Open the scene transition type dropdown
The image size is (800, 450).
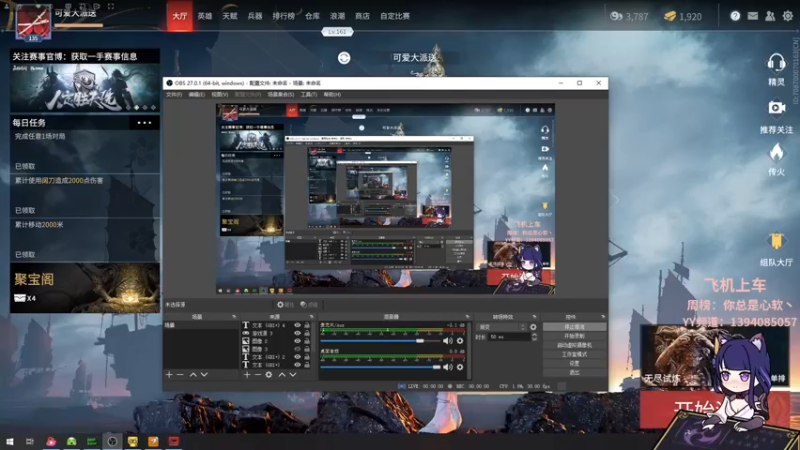(502, 327)
